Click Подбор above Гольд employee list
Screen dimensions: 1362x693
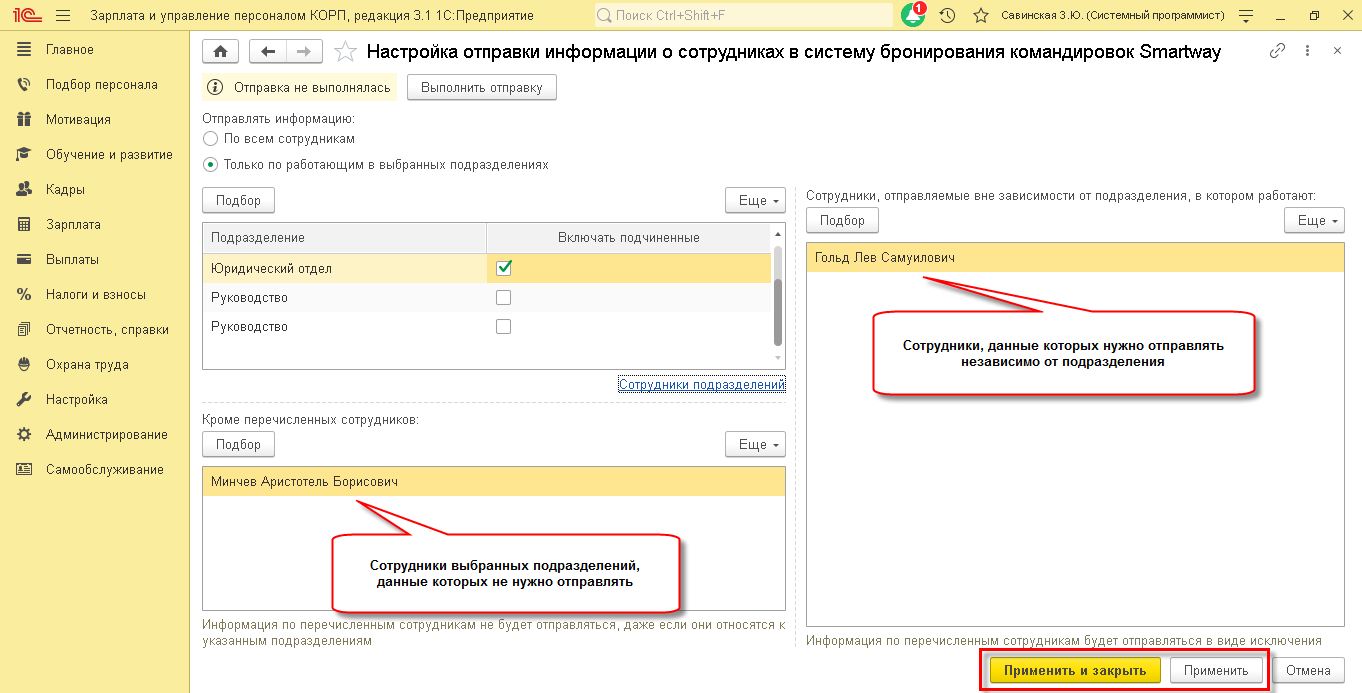coord(842,220)
